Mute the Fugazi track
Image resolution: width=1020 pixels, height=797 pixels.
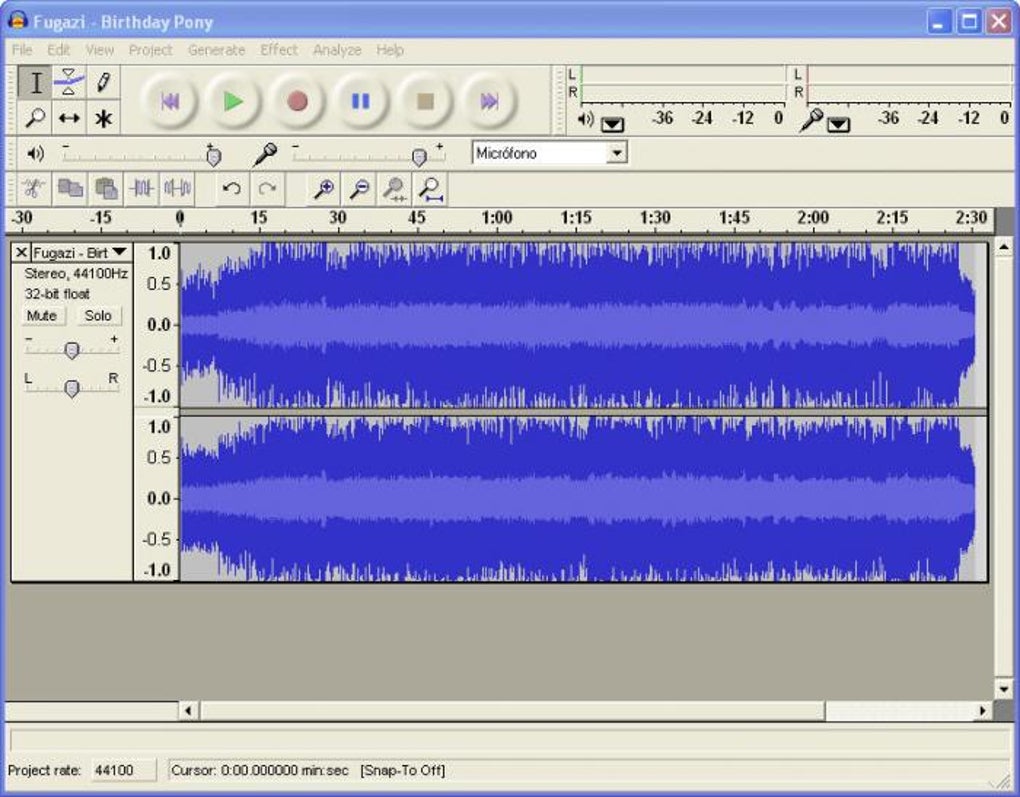click(42, 316)
